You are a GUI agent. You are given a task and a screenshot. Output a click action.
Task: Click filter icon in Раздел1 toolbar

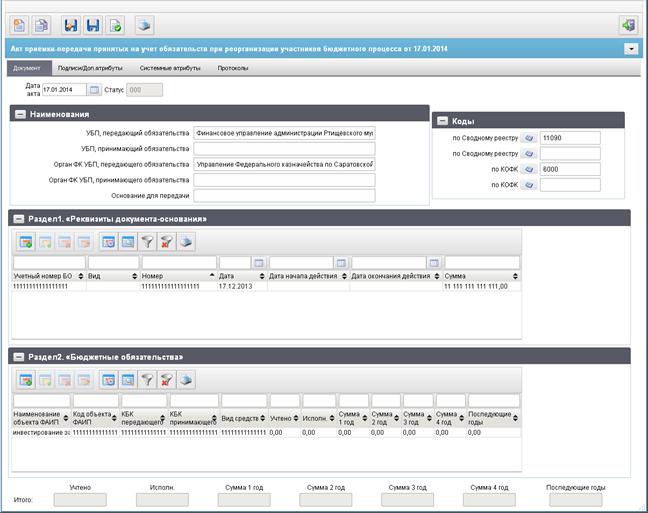point(148,242)
